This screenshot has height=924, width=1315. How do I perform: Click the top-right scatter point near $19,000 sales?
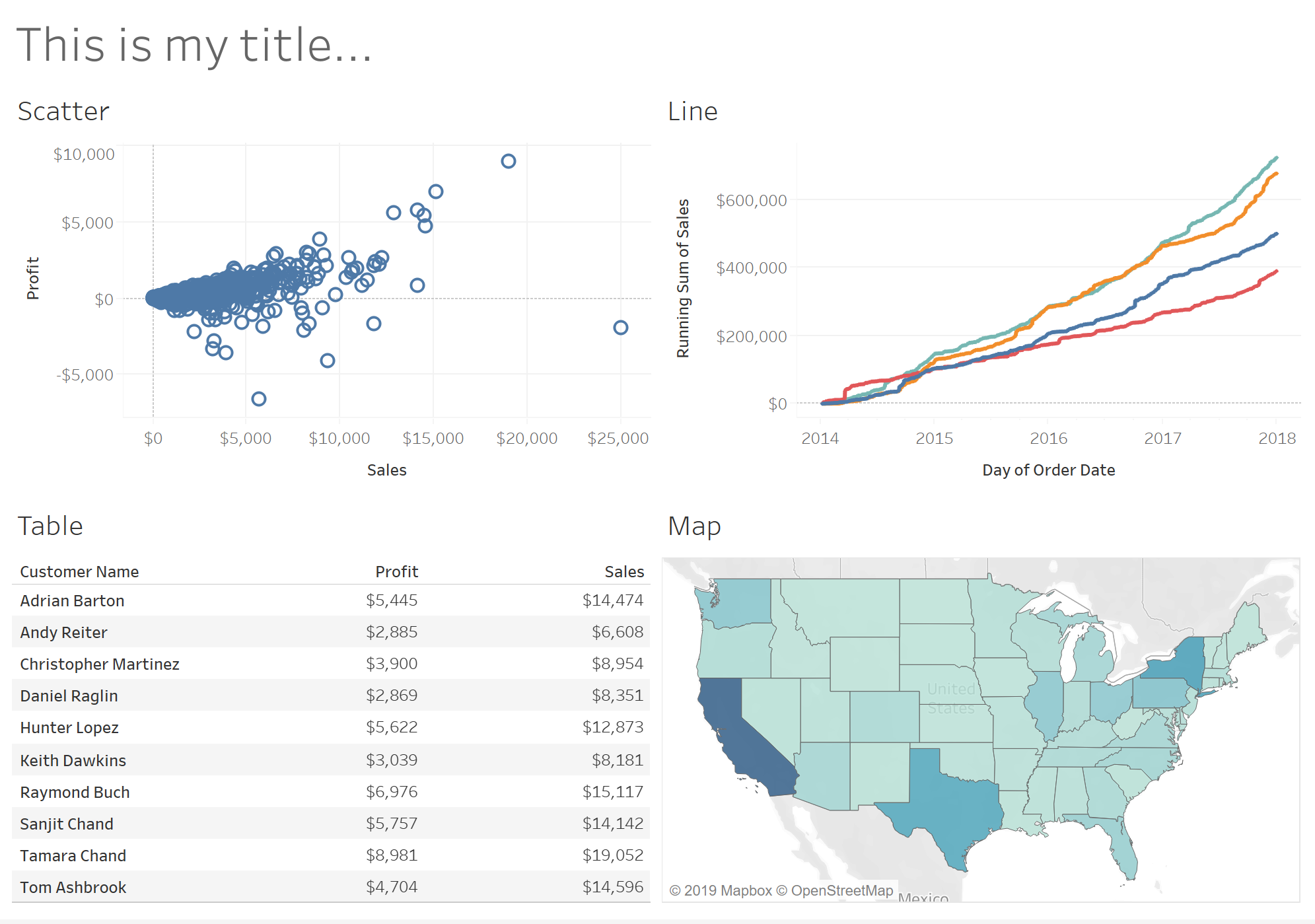508,161
